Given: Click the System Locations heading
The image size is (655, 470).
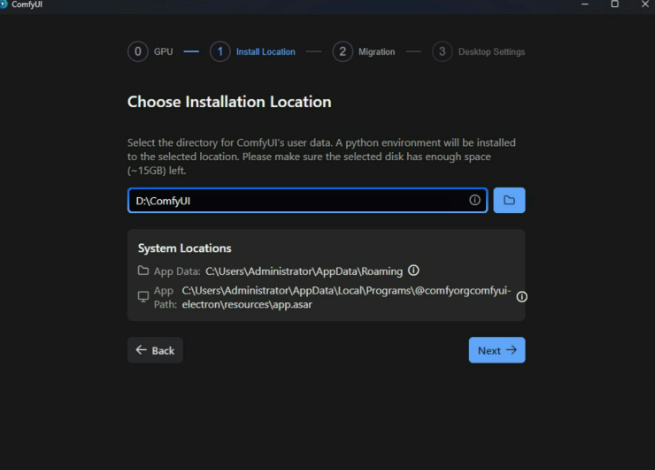Looking at the screenshot, I should tap(184, 248).
